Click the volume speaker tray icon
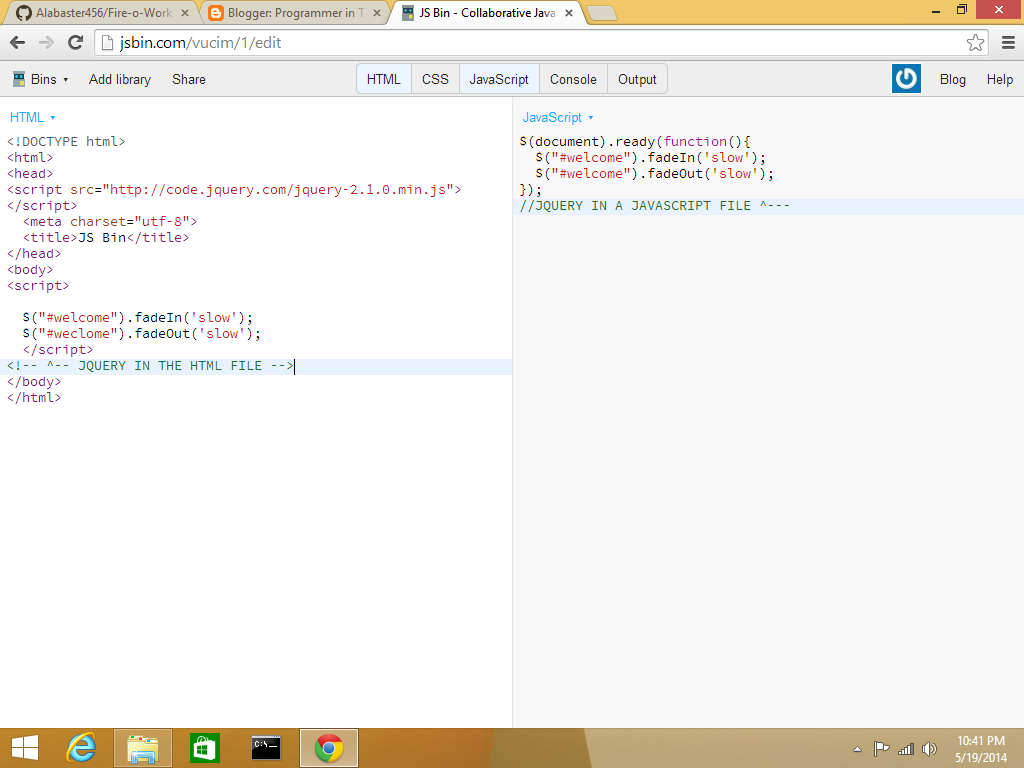Image resolution: width=1024 pixels, height=768 pixels. tap(929, 749)
